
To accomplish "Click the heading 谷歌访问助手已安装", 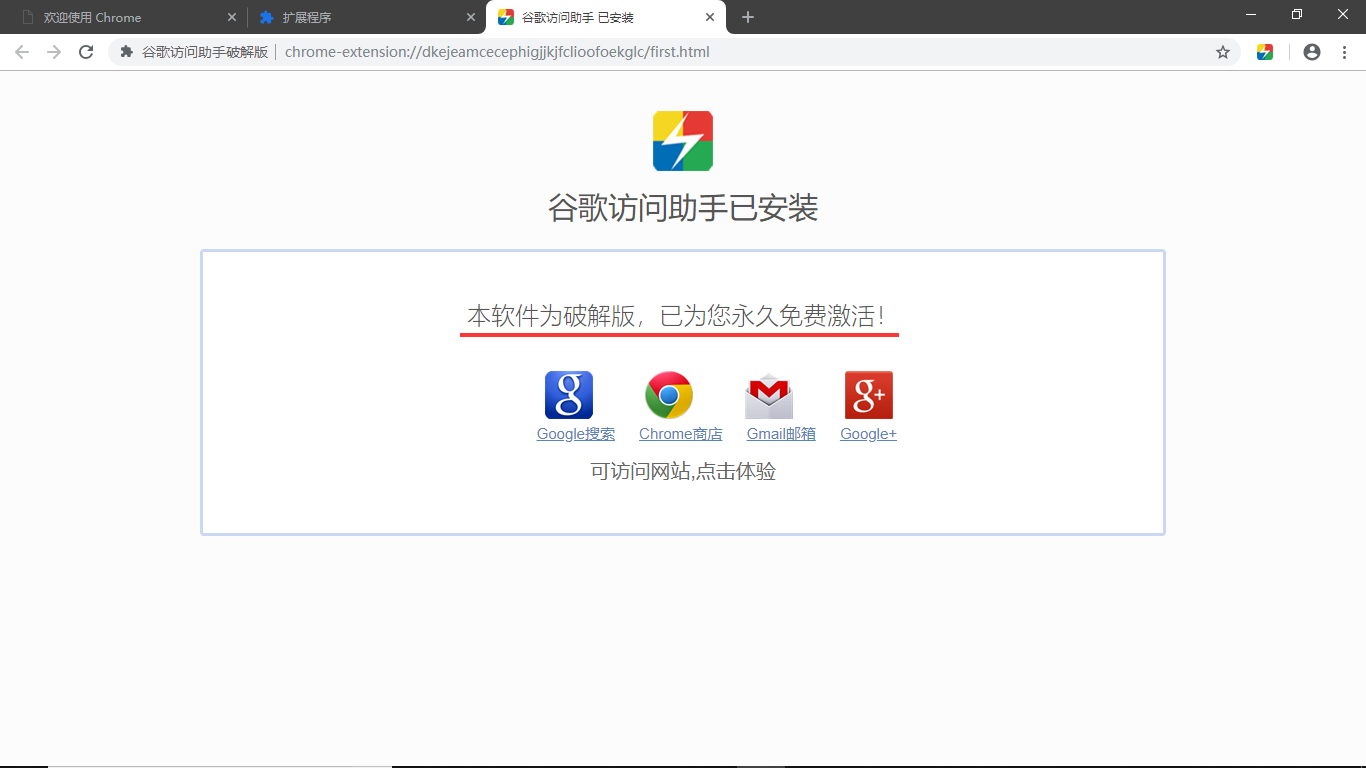I will click(x=683, y=208).
